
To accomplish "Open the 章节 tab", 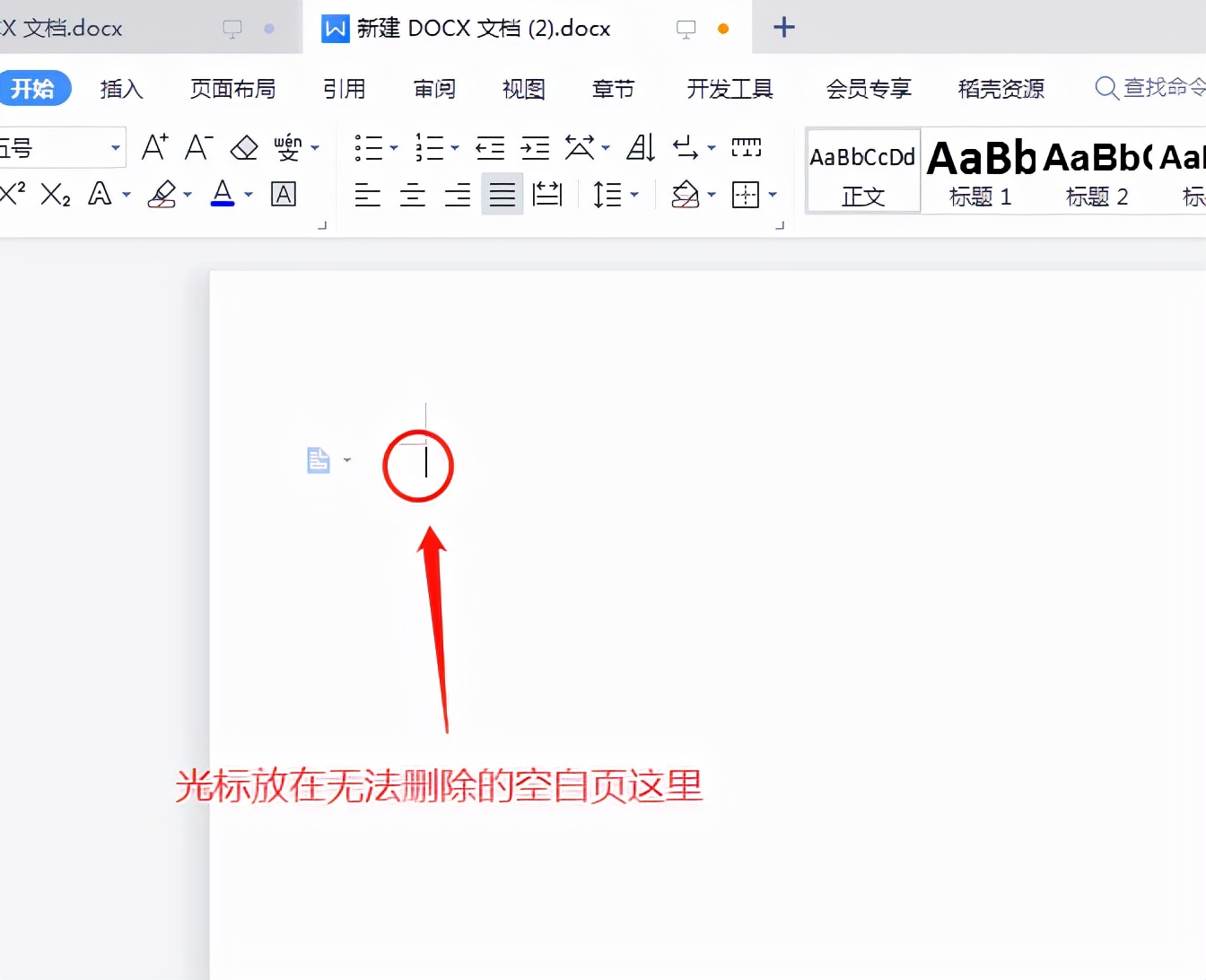I will tap(614, 89).
